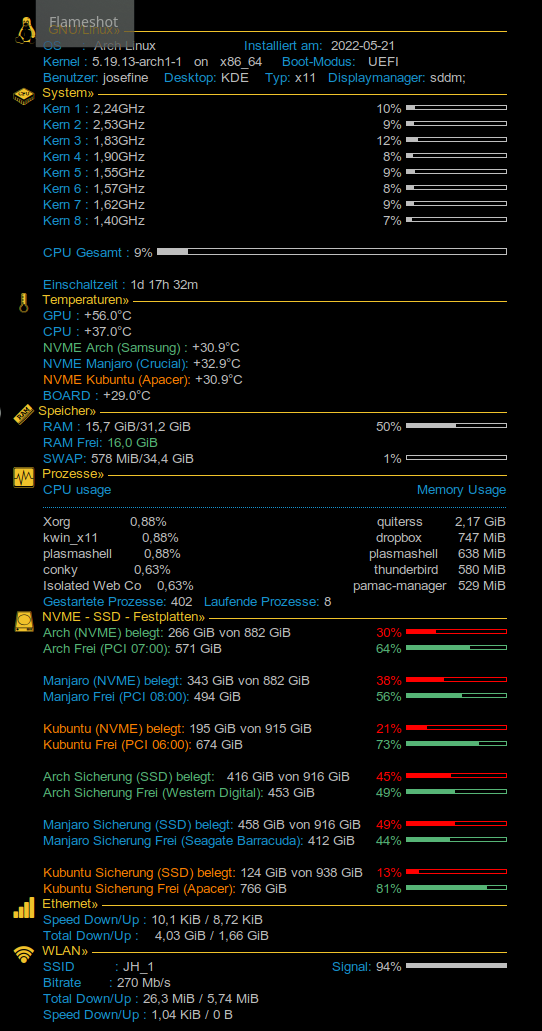The width and height of the screenshot is (542, 1031).
Task: Click the red Arch NVME belegt bar
Action: pyautogui.click(x=456, y=632)
